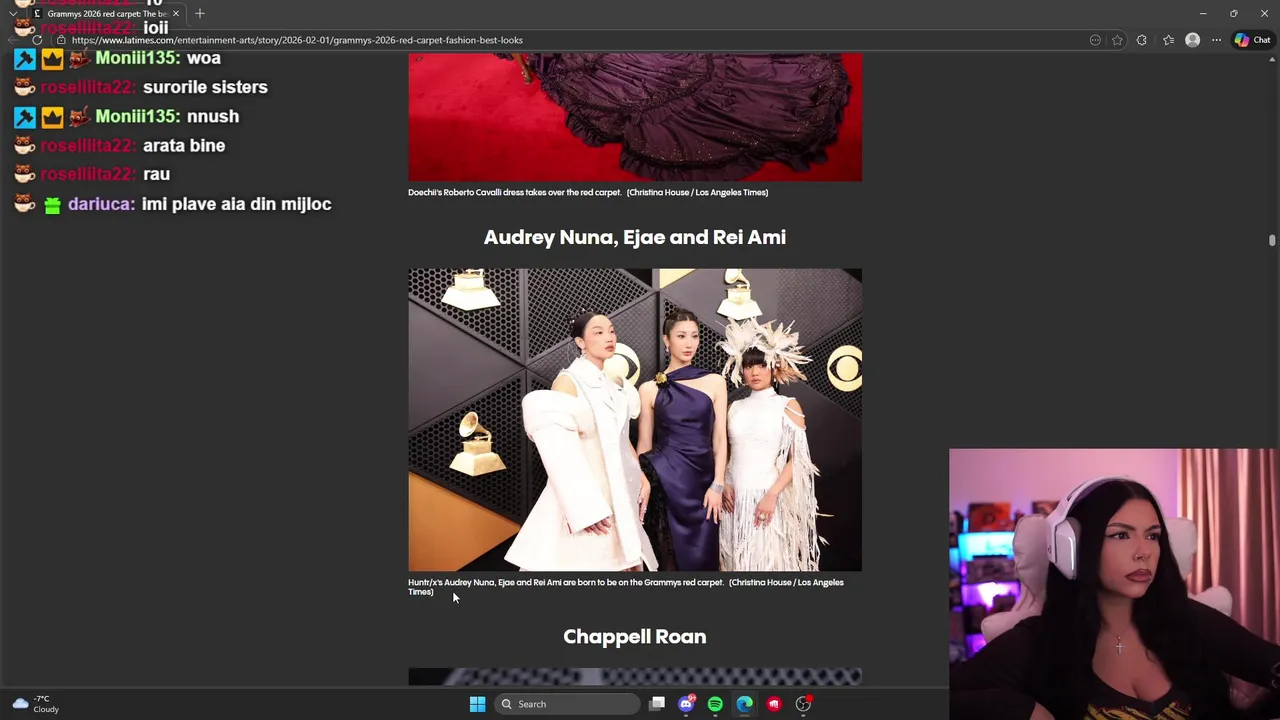Click the webcam overlay of the streamer
Image resolution: width=1280 pixels, height=720 pixels.
[1114, 584]
